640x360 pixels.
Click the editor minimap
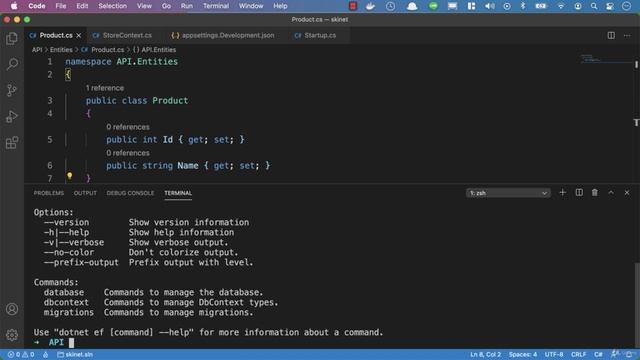point(606,59)
